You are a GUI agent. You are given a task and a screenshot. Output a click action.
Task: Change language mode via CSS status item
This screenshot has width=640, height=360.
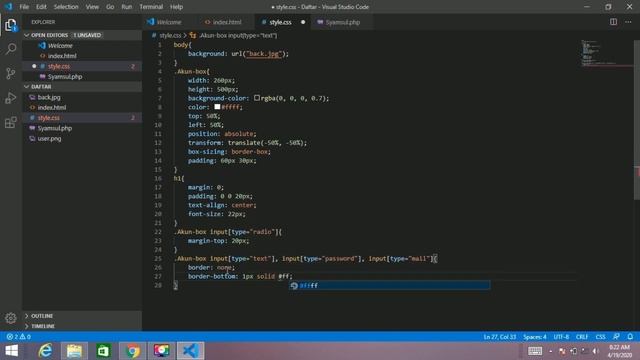(600, 337)
